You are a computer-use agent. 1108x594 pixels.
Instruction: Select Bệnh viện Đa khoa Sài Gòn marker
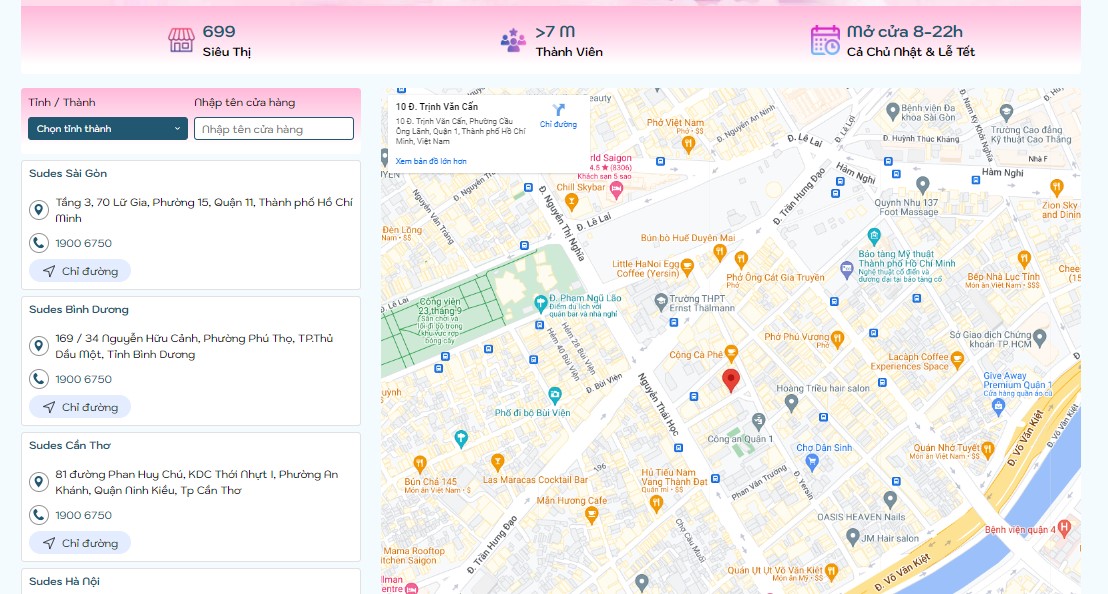click(x=892, y=113)
